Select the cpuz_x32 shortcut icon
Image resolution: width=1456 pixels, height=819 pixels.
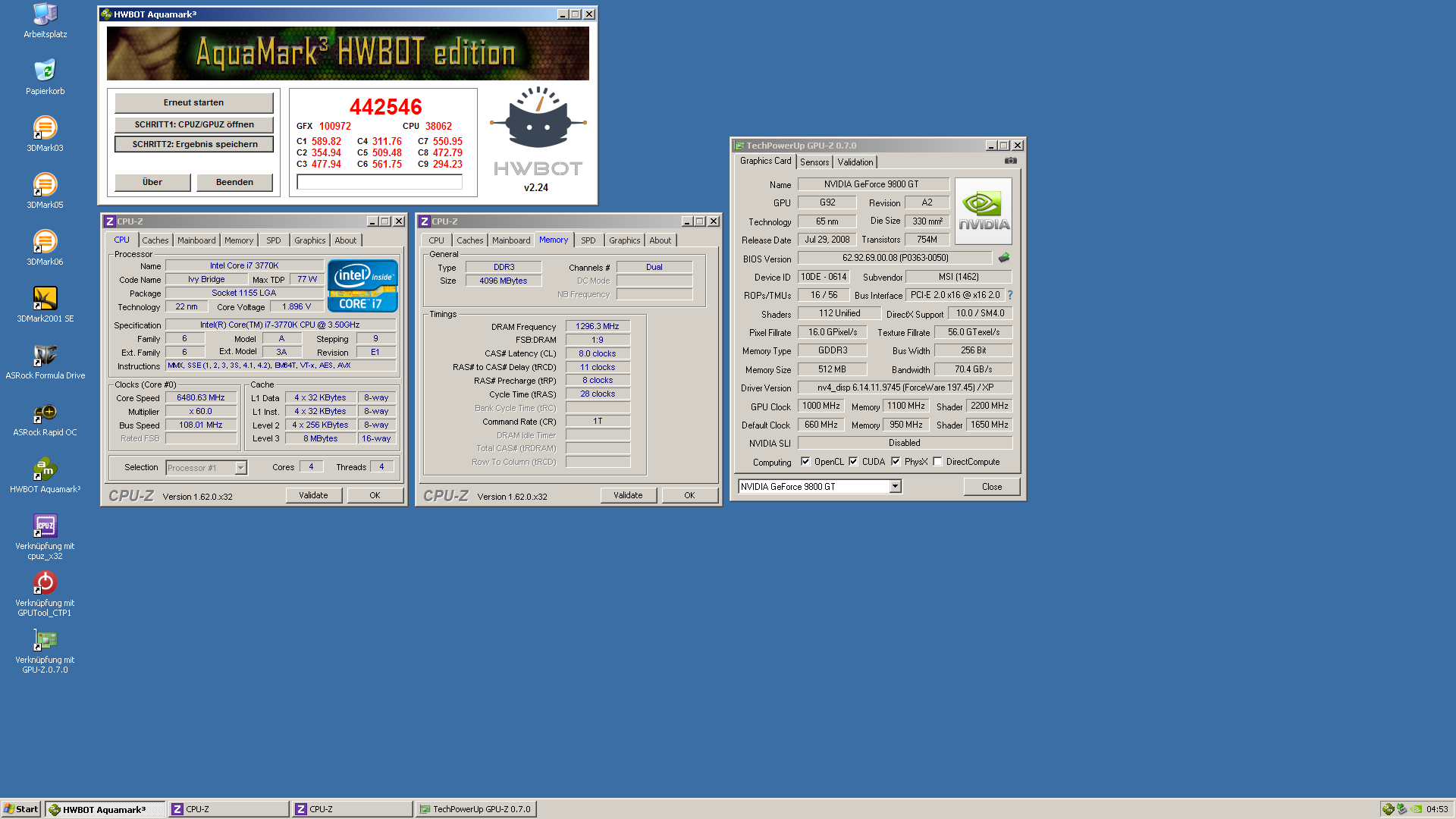pos(45,536)
